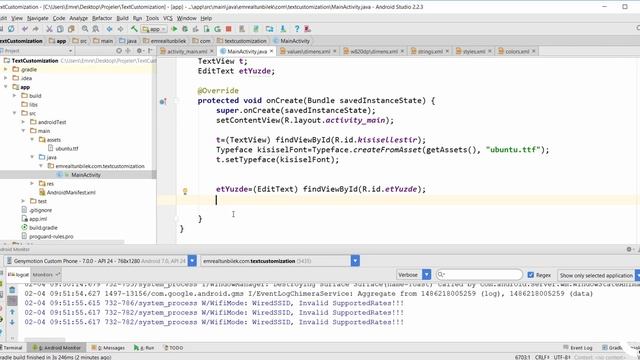Click the Project panel gear settings icon
The height and width of the screenshot is (360, 640).
coord(140,51)
